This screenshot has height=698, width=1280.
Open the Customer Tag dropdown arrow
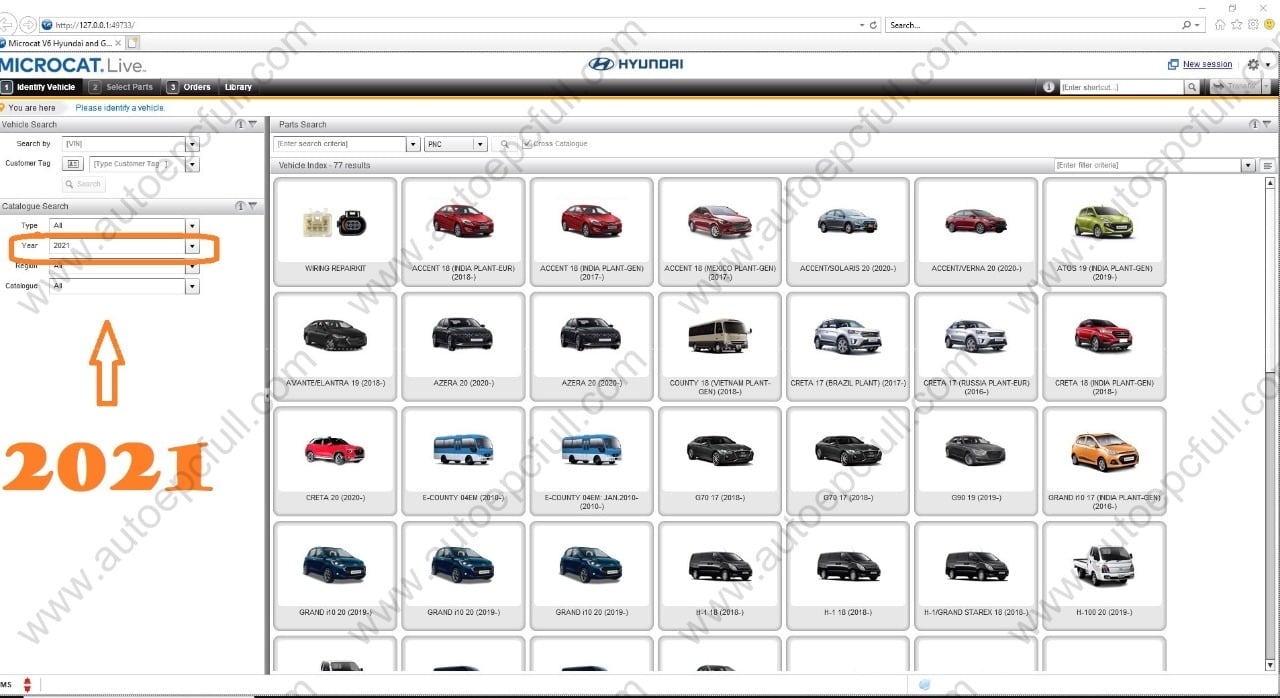192,164
